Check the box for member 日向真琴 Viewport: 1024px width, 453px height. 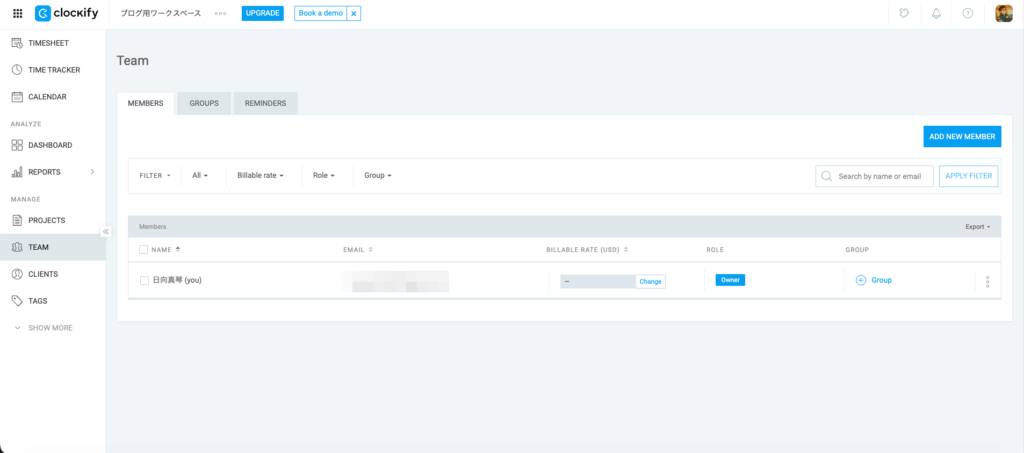click(x=144, y=280)
